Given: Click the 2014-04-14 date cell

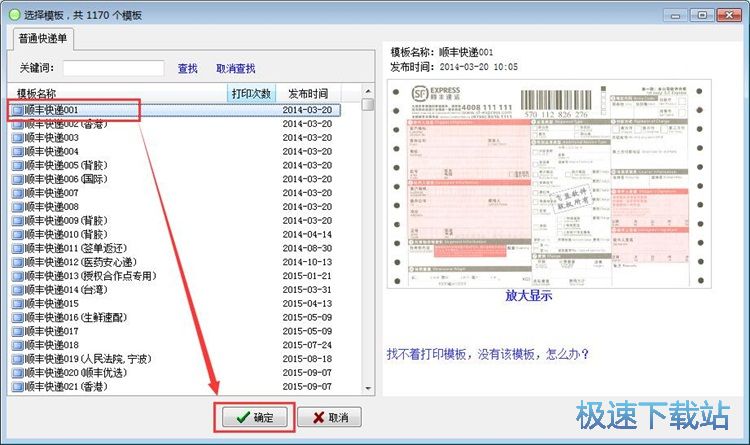Looking at the screenshot, I should tap(307, 235).
